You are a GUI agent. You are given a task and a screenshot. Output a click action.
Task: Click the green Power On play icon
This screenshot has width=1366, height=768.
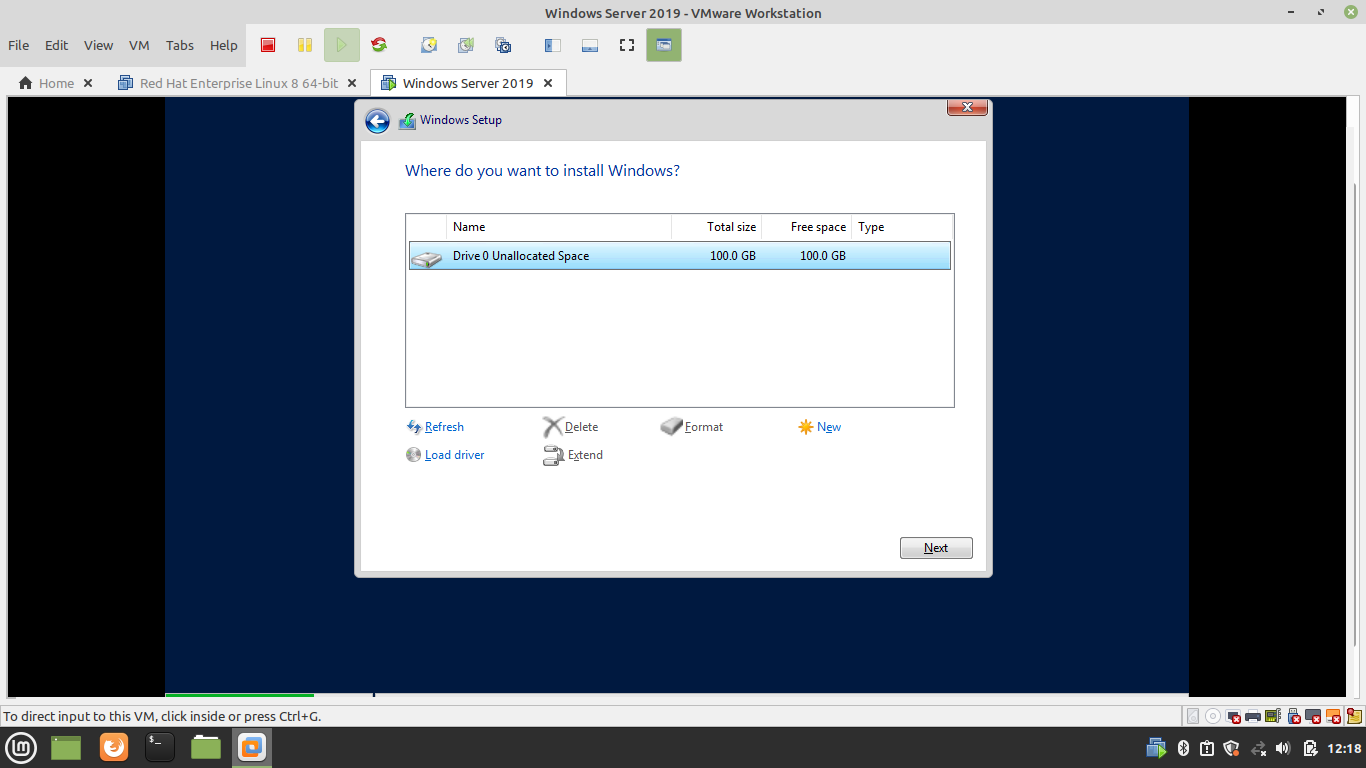point(341,45)
